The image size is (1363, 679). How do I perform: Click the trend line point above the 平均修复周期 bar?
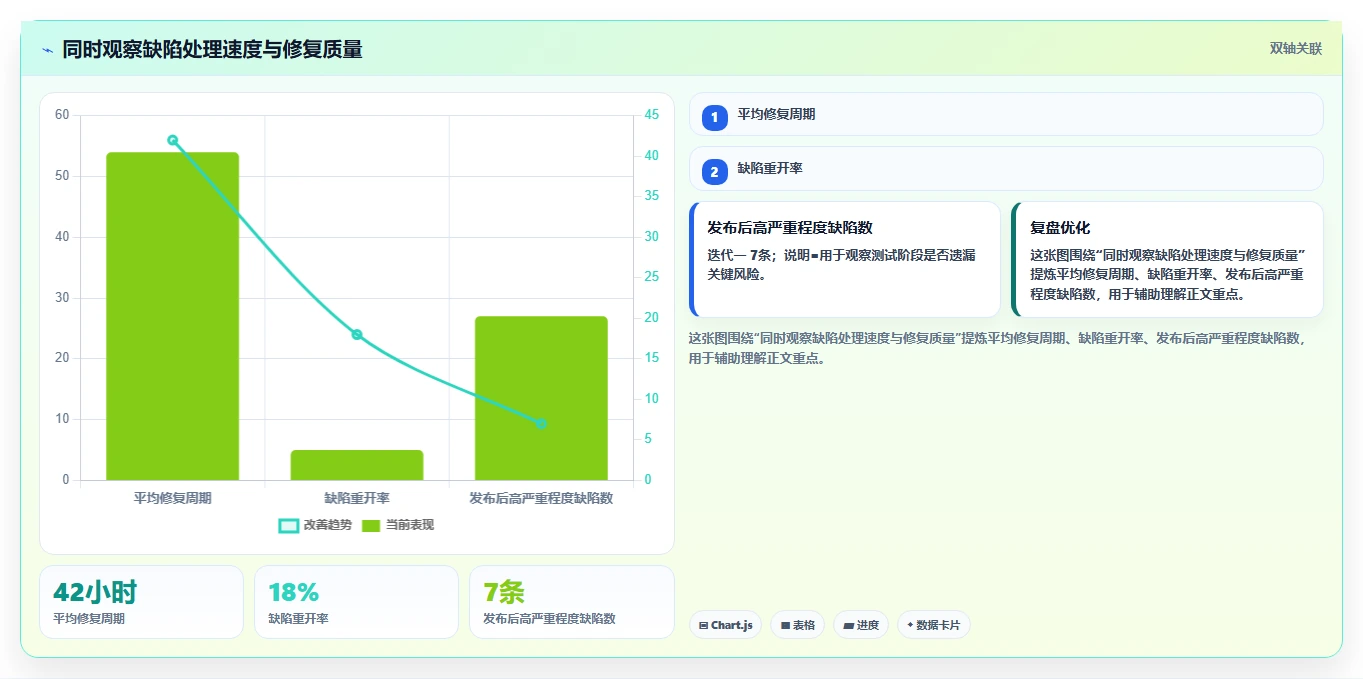[x=173, y=140]
